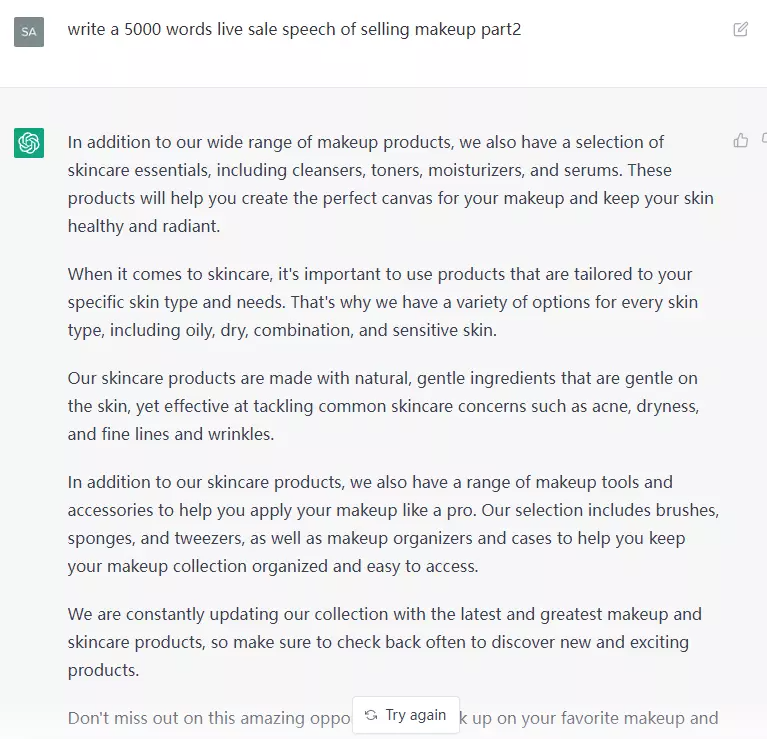
Task: Click the user prompt about live sale speech
Action: click(294, 30)
